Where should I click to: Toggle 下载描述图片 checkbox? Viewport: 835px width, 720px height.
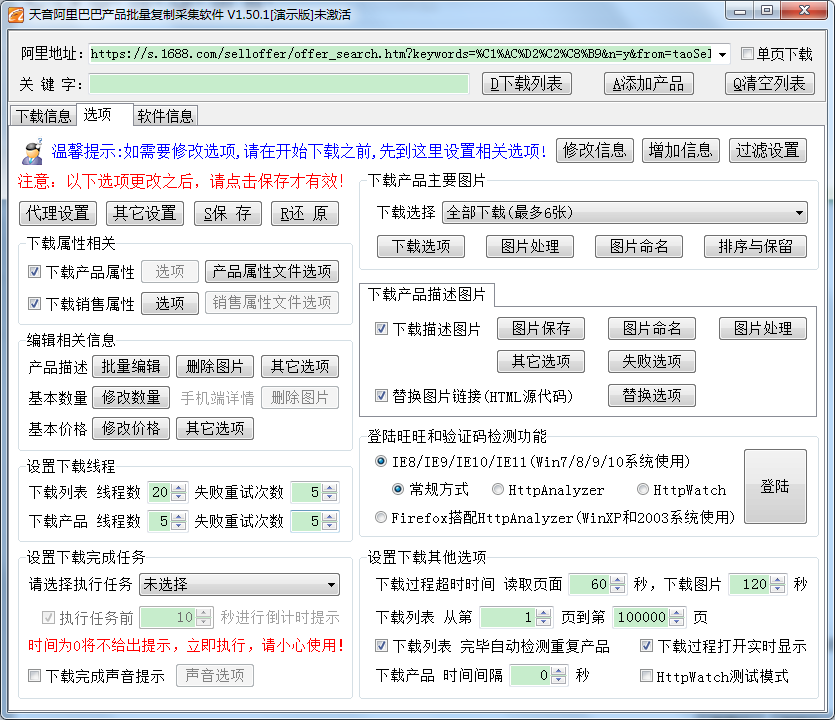(x=381, y=328)
